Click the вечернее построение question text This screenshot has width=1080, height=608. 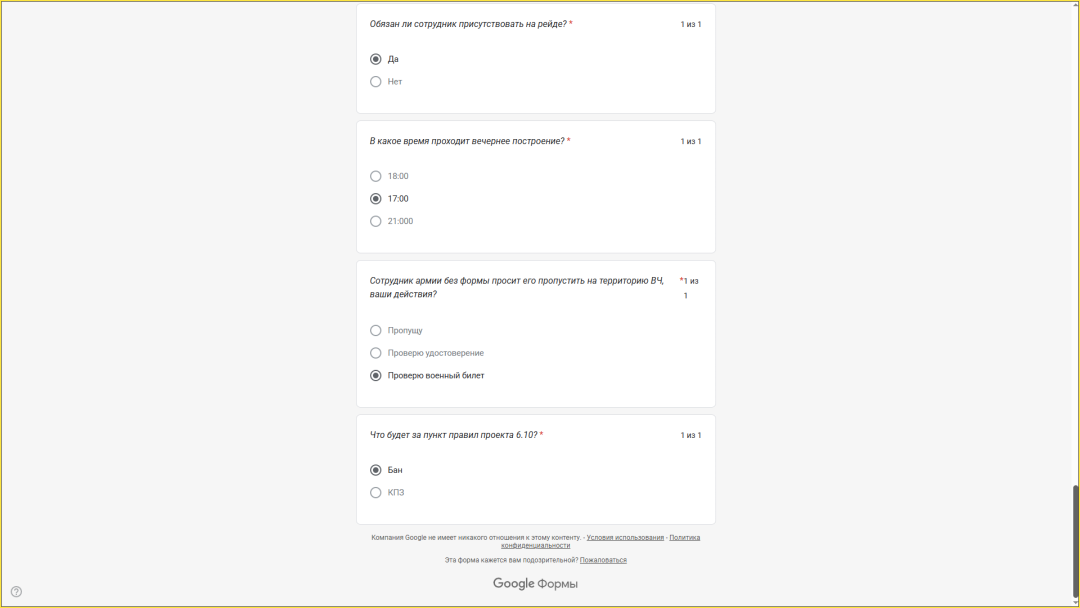467,141
